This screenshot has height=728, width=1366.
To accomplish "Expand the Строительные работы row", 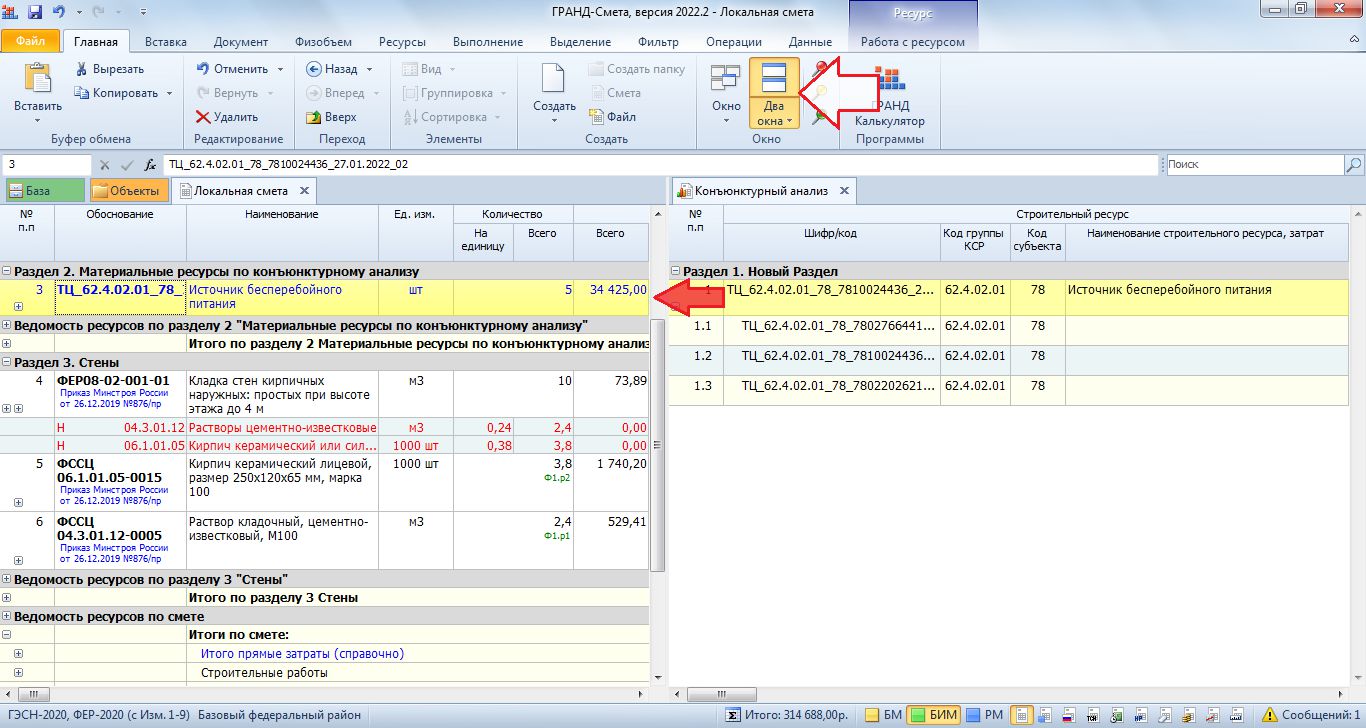I will pos(18,672).
